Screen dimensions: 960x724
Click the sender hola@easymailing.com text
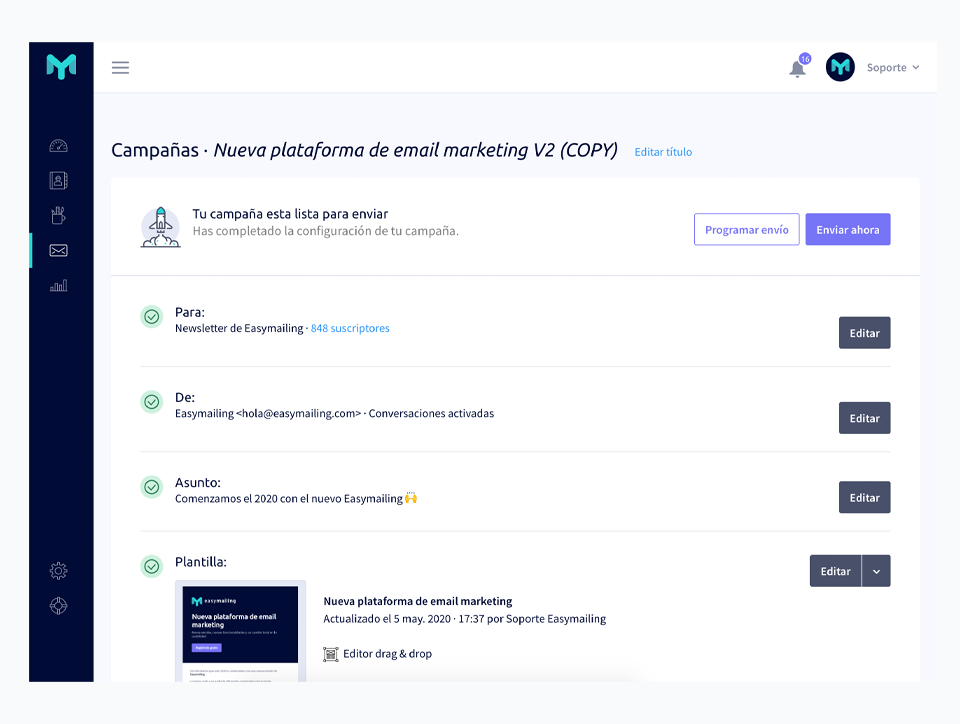[x=298, y=413]
